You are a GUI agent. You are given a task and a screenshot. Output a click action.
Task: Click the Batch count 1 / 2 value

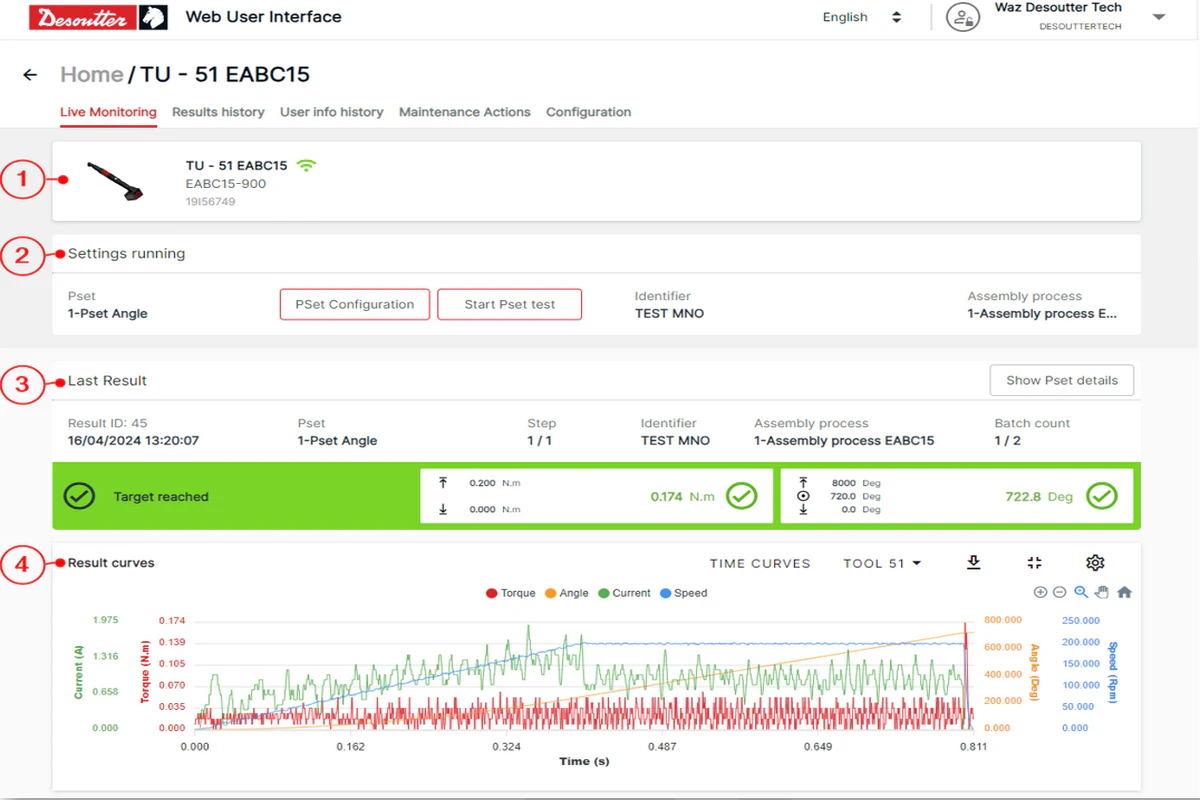pos(1008,440)
